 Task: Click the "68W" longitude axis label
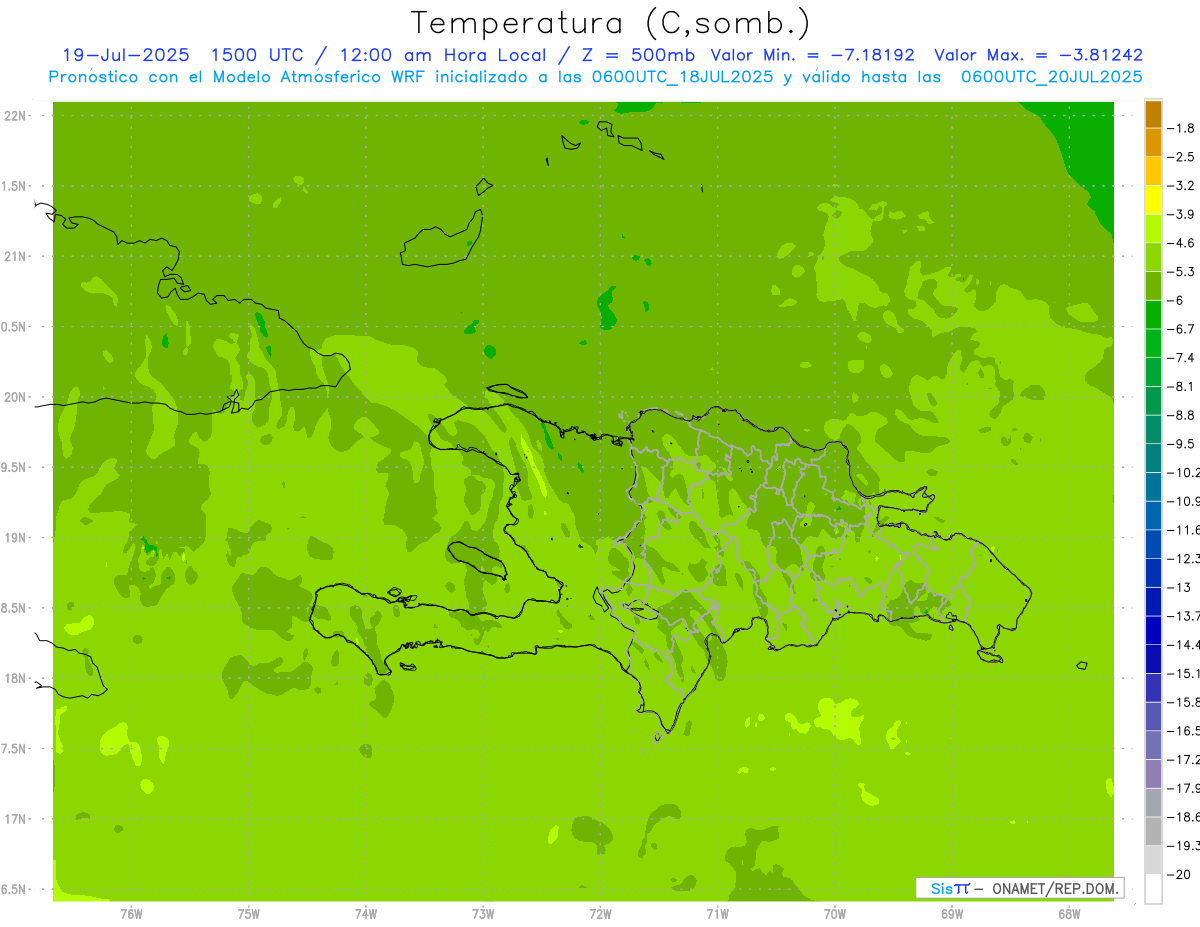[1068, 913]
